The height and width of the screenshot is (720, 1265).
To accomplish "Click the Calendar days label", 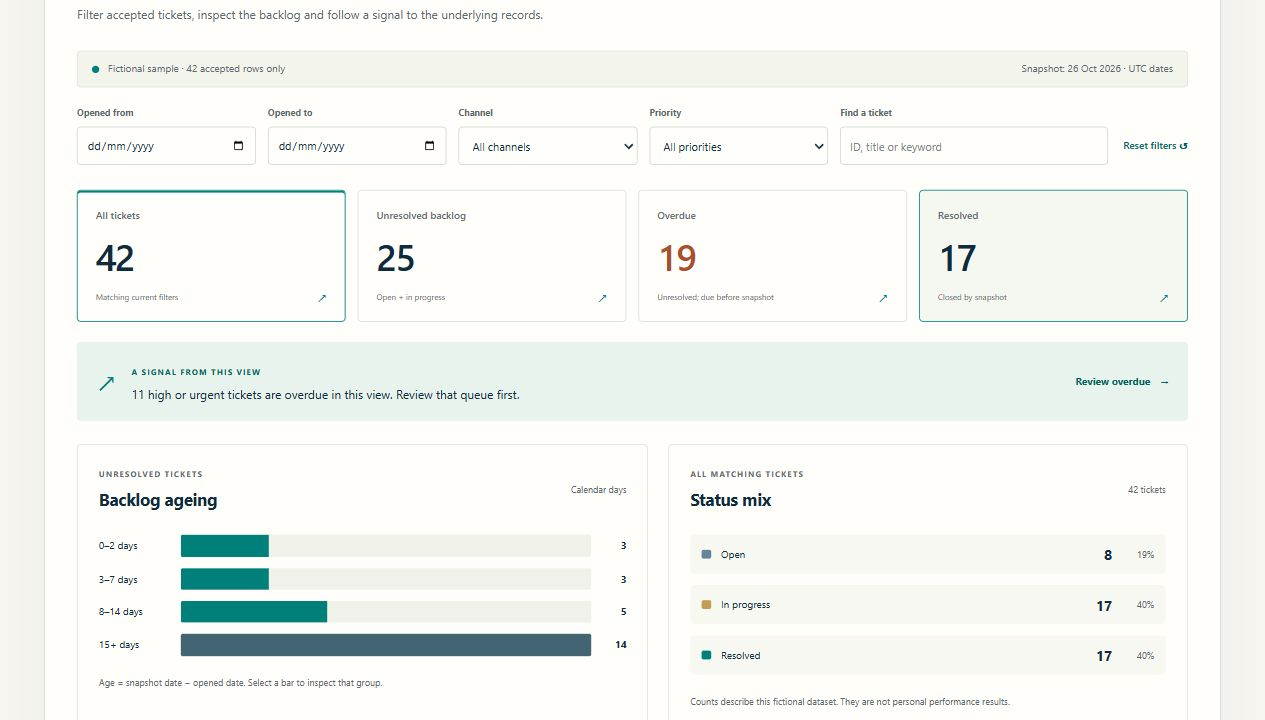I will (599, 490).
